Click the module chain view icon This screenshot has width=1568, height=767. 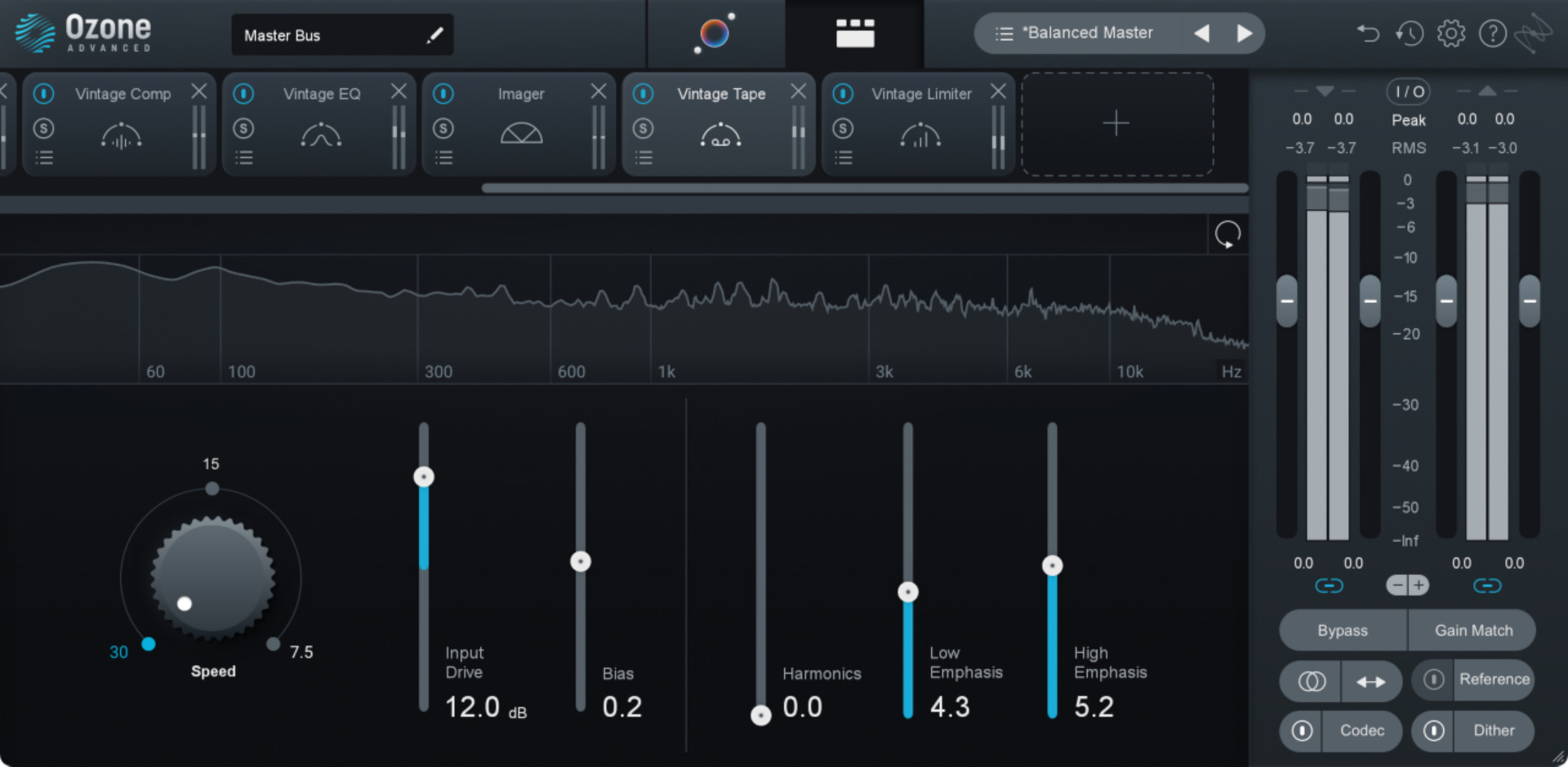pos(855,33)
